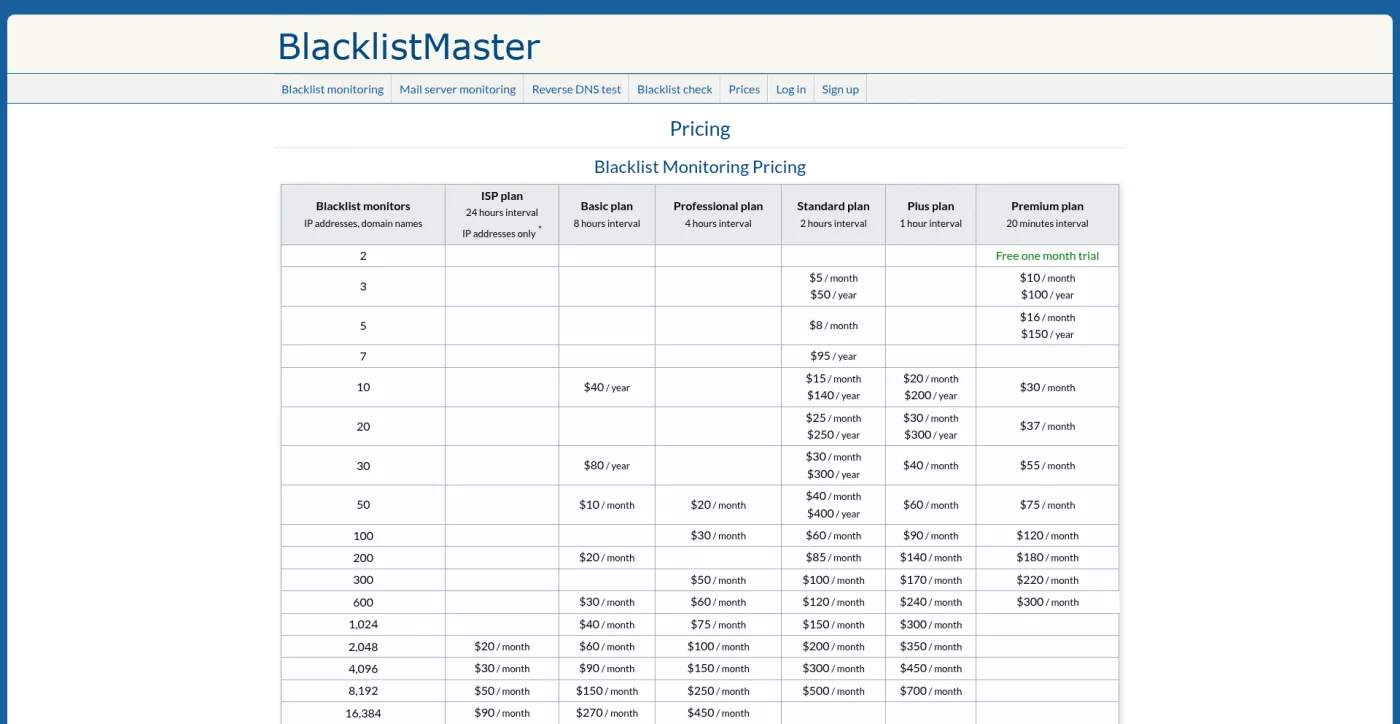Click the Standard $8 / month price
Image resolution: width=1400 pixels, height=724 pixels.
click(833, 326)
